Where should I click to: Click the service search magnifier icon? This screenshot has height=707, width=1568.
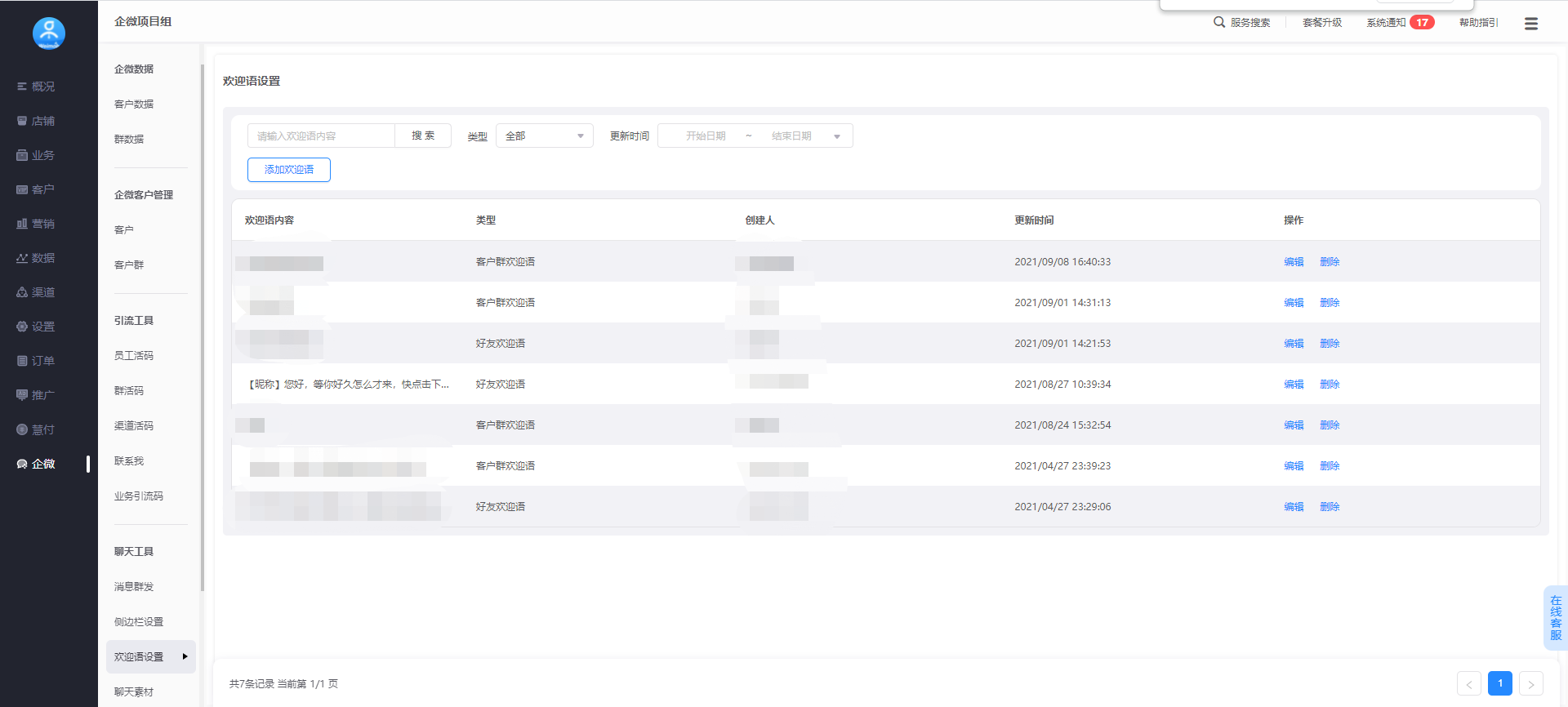tap(1218, 22)
